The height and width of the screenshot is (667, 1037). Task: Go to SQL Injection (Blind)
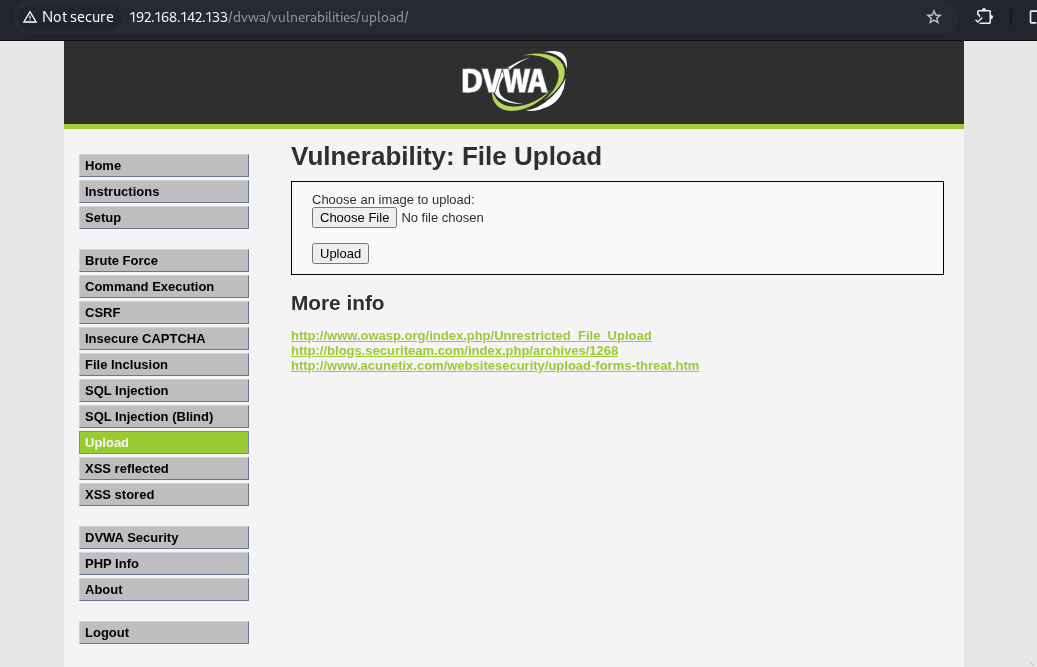(164, 416)
